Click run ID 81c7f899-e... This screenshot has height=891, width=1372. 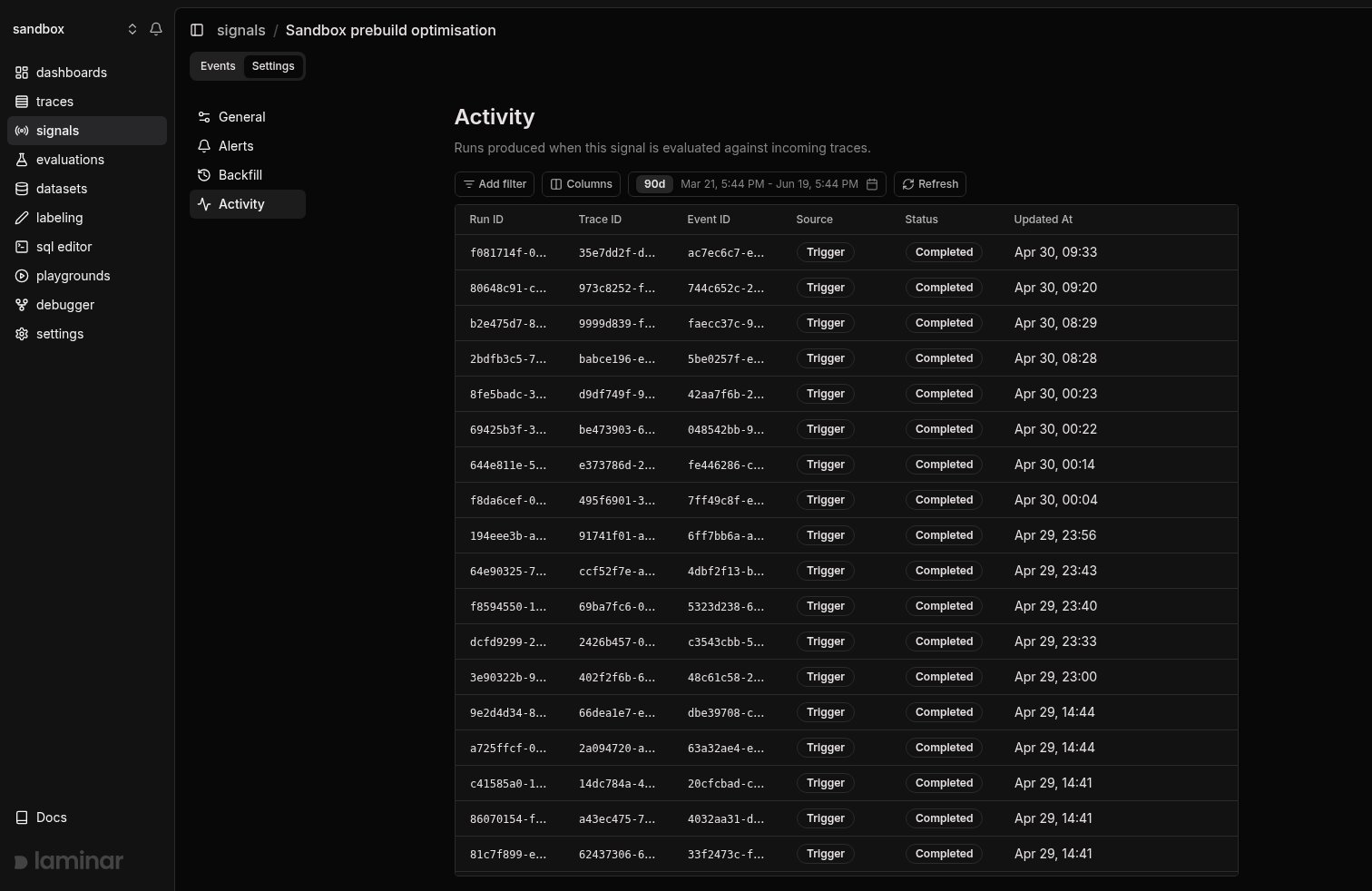pyautogui.click(x=508, y=855)
